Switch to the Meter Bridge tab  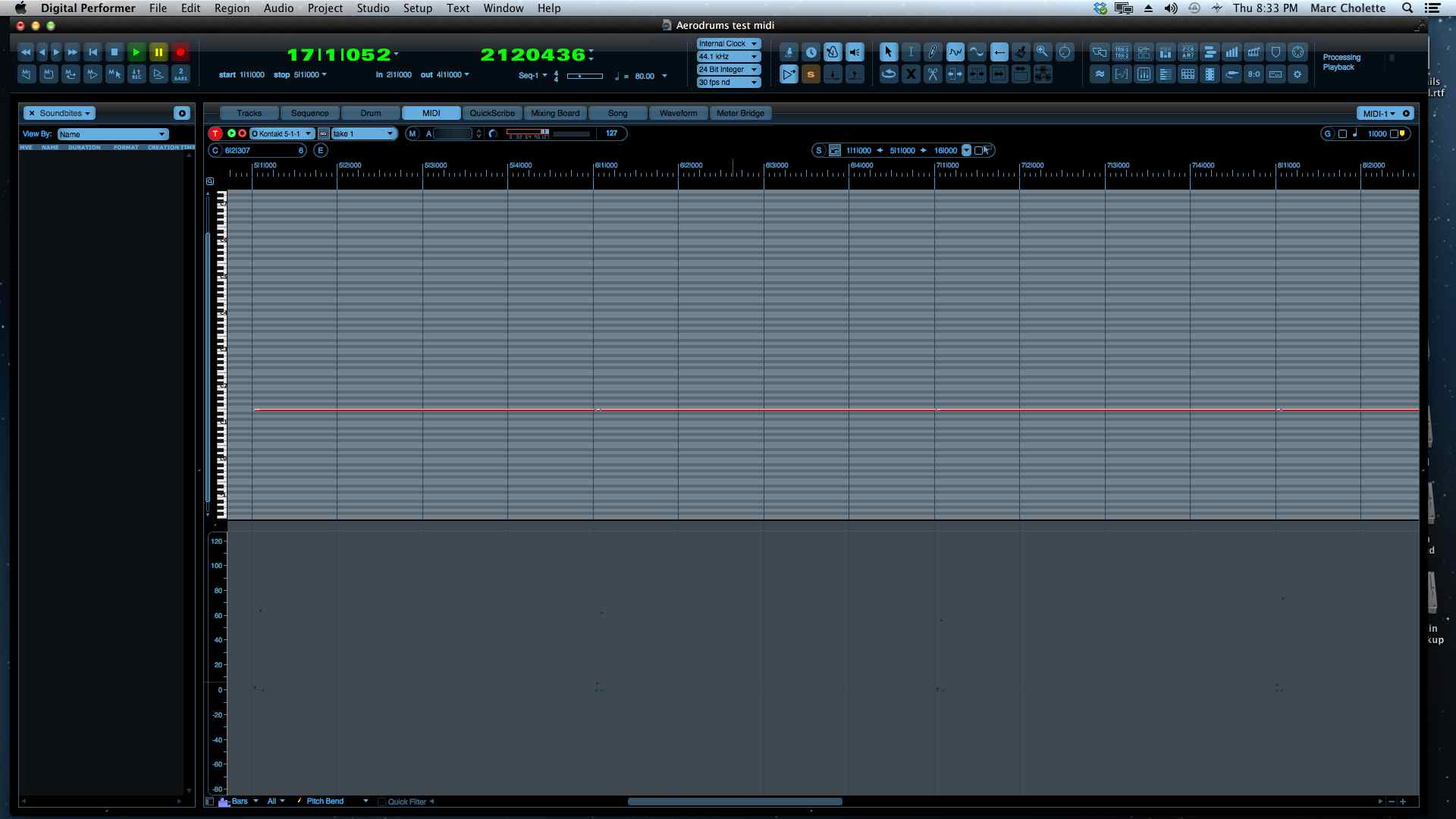click(740, 114)
